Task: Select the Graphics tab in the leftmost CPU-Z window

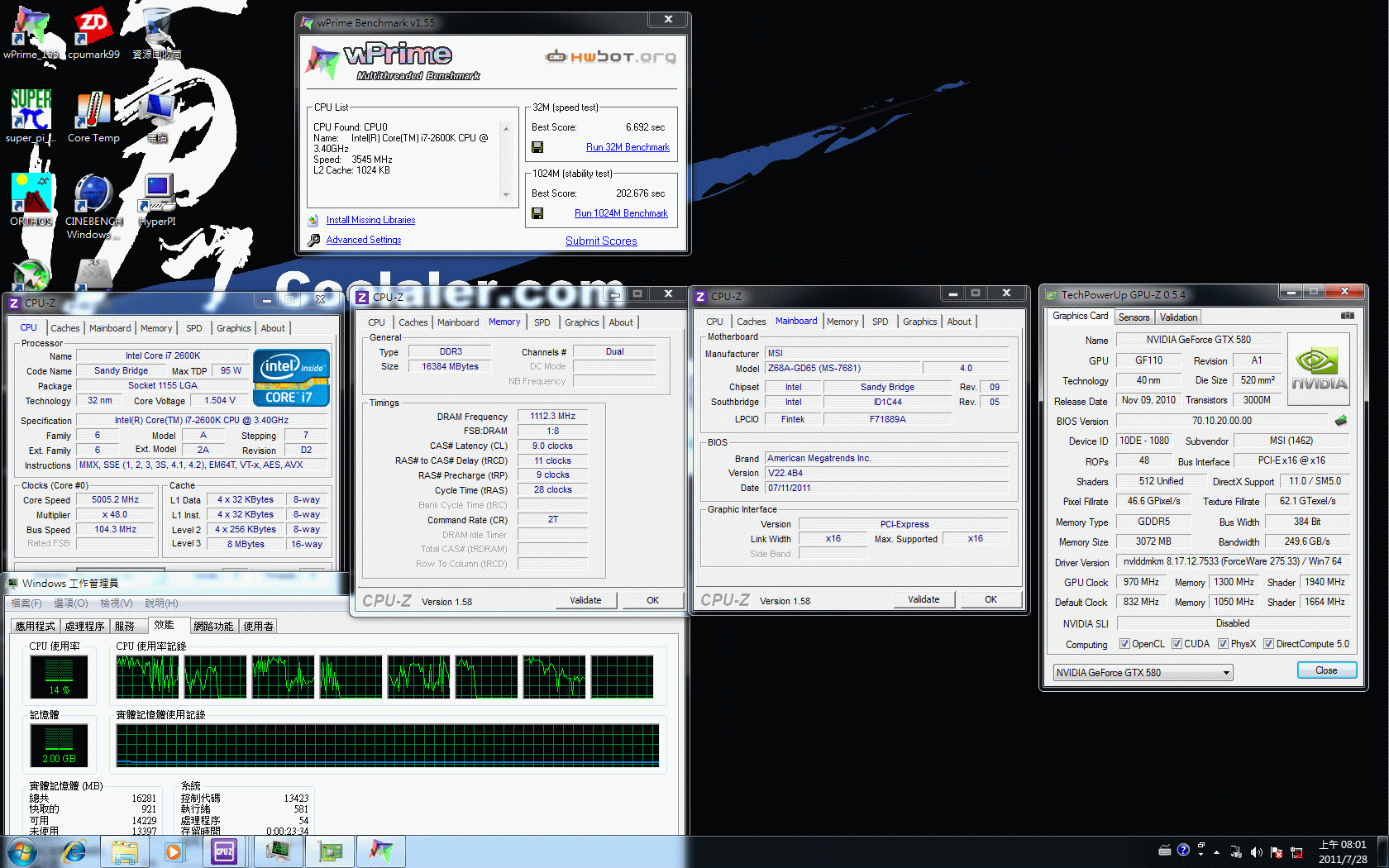Action: pos(233,328)
